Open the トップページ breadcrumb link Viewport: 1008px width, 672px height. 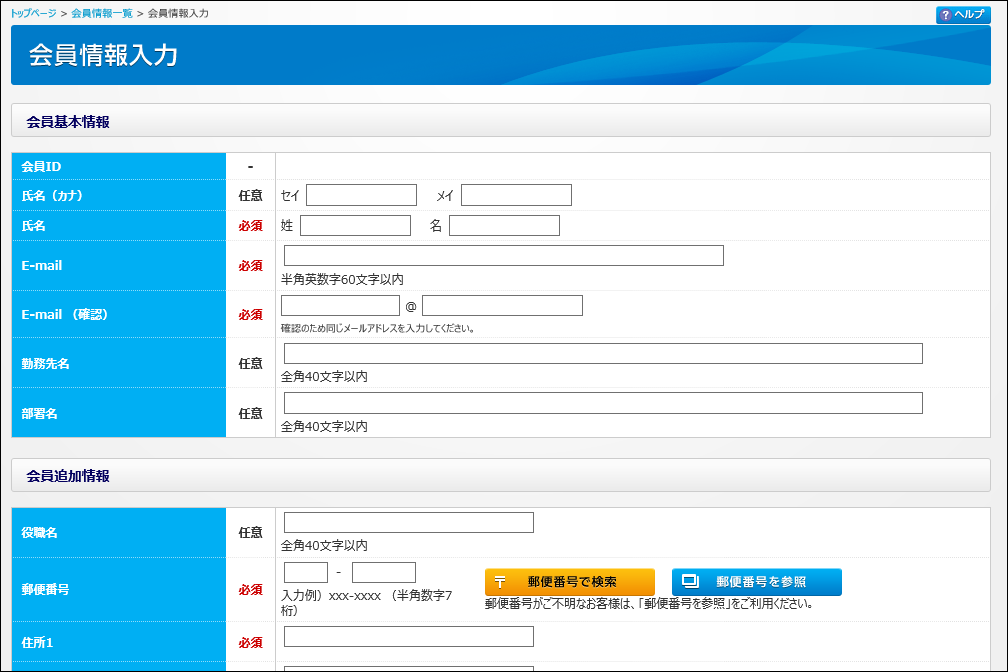tap(33, 14)
